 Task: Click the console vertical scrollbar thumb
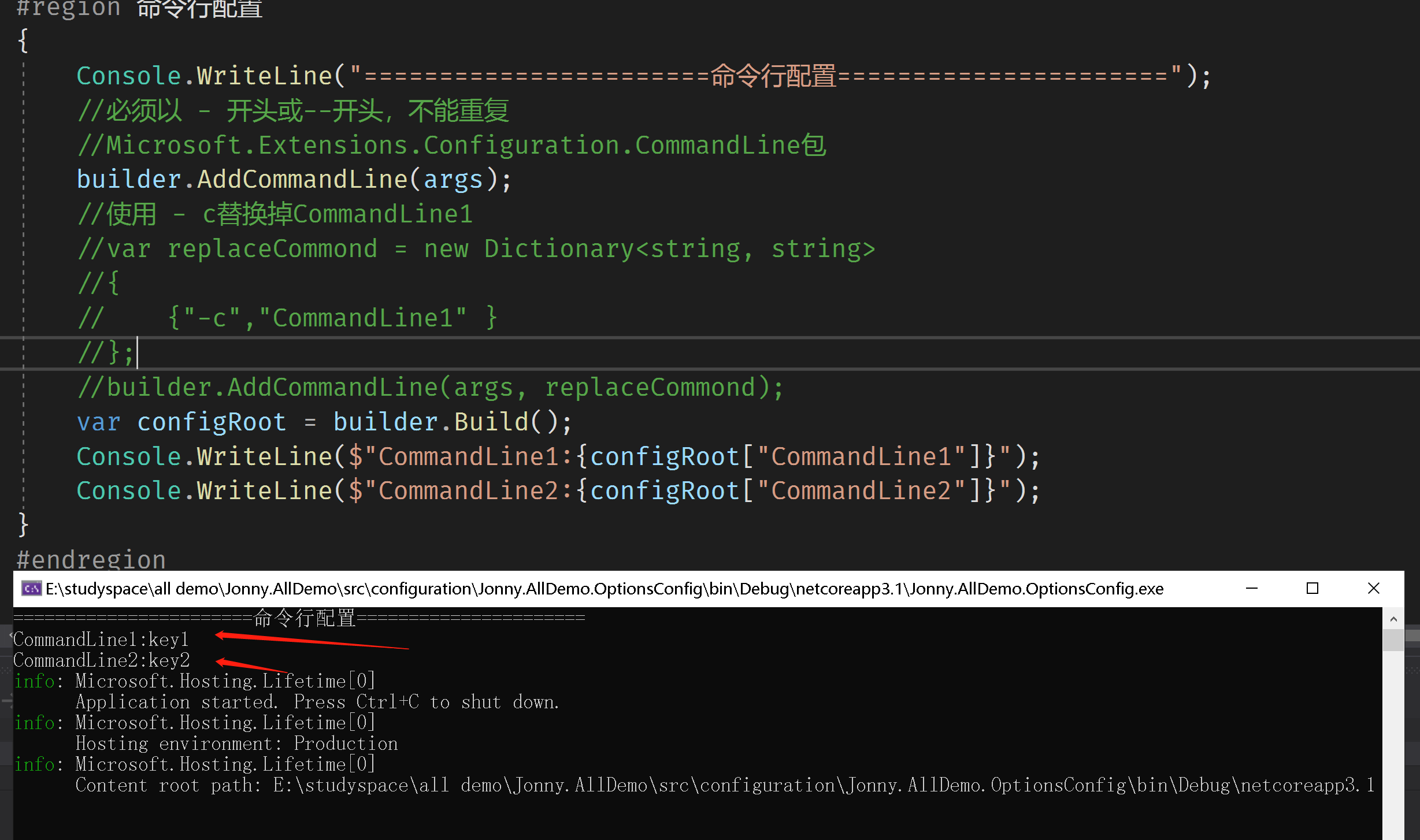(x=1393, y=640)
